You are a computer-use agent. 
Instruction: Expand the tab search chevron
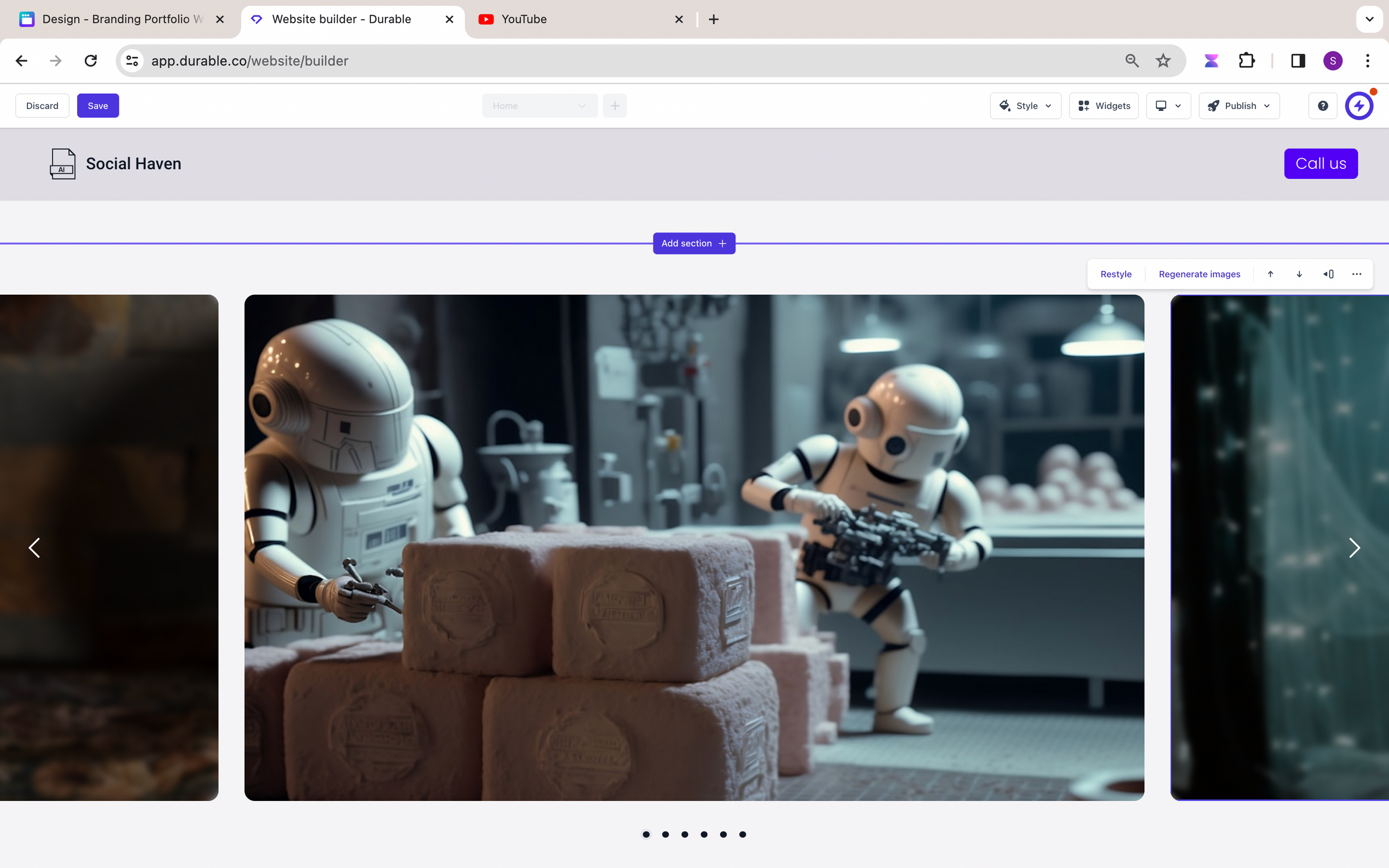(x=1370, y=19)
